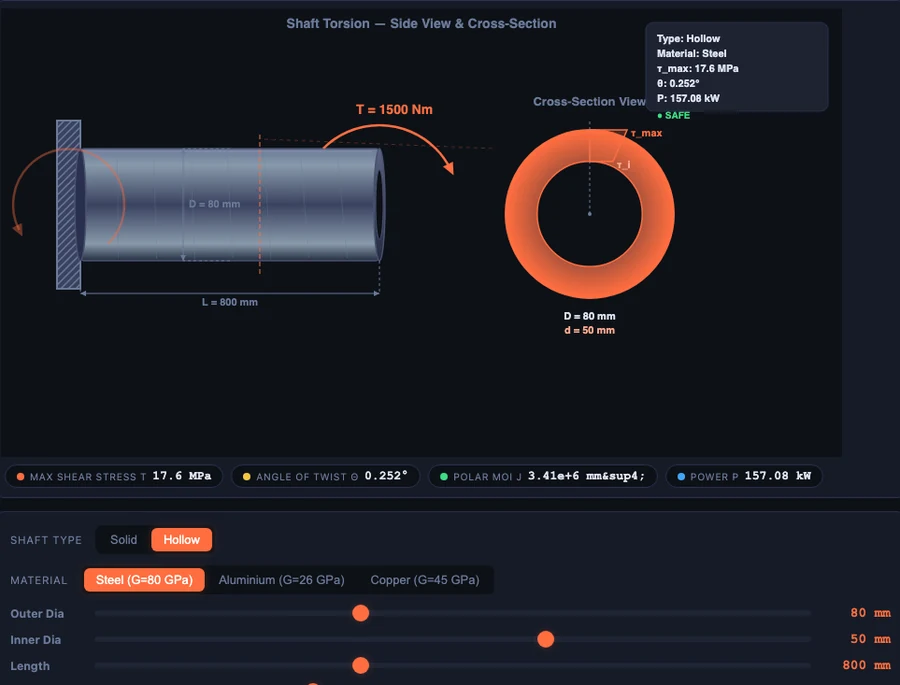Click the green dot beside Polar MOI J
Viewport: 900px width, 685px height.
444,477
